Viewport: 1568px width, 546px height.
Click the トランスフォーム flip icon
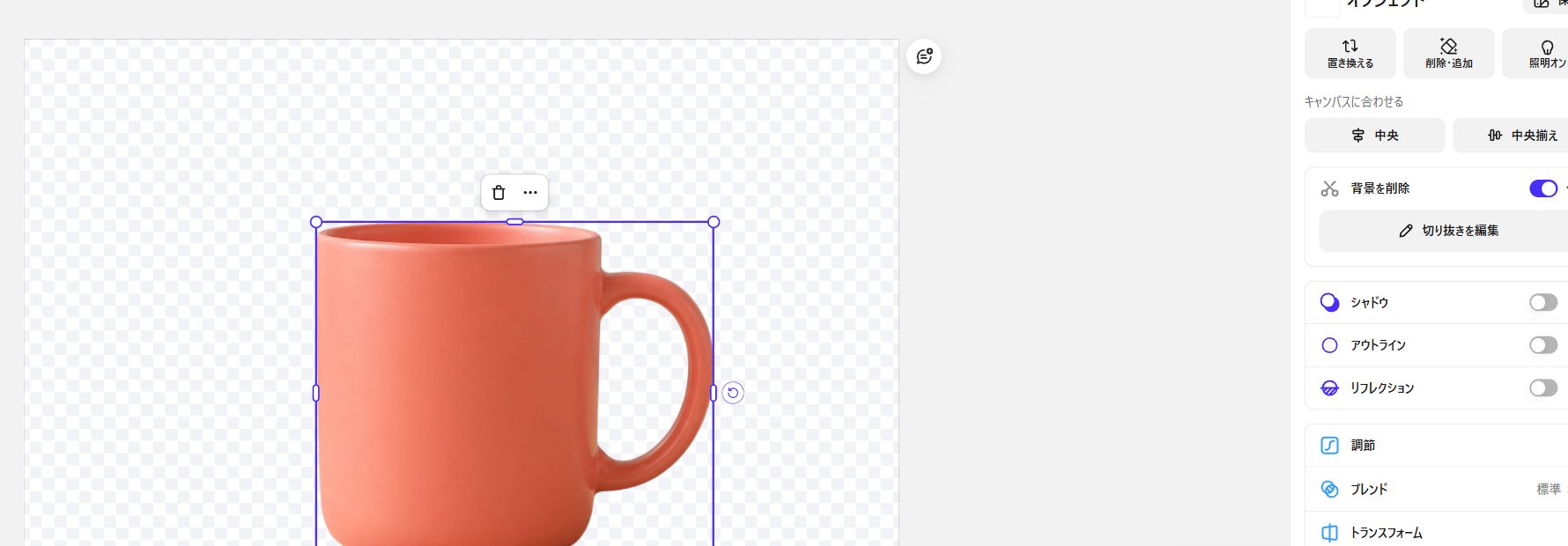1330,533
